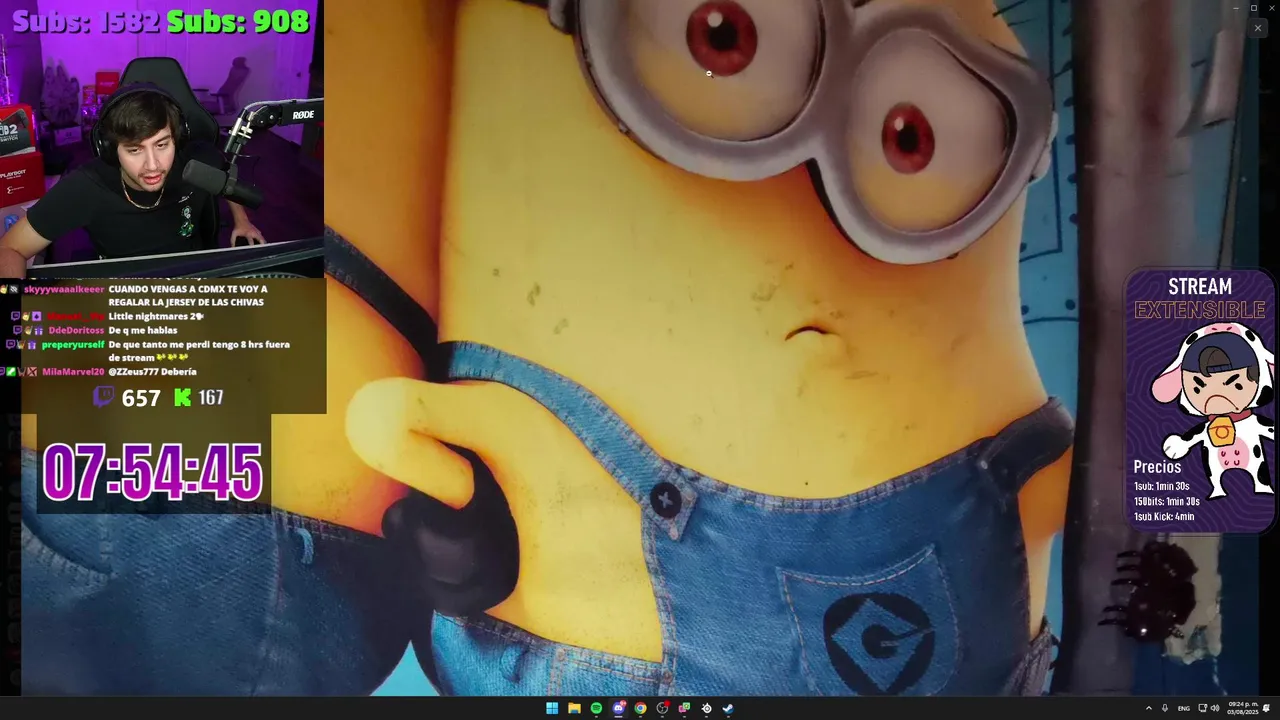1280x720 pixels.
Task: Open SteelSeries app from the taskbar
Action: click(706, 708)
